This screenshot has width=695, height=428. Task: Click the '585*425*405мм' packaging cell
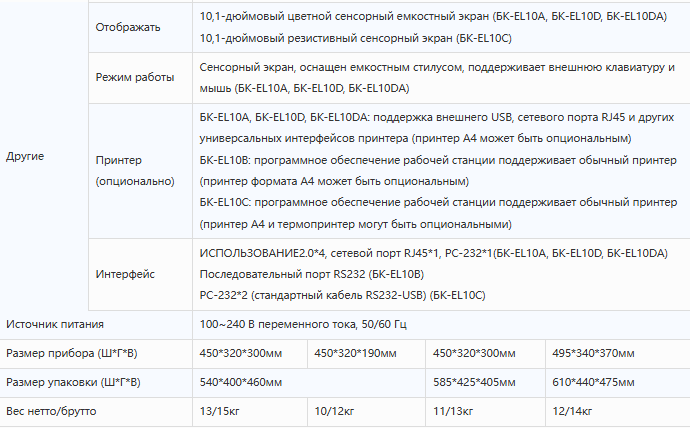pyautogui.click(x=485, y=382)
